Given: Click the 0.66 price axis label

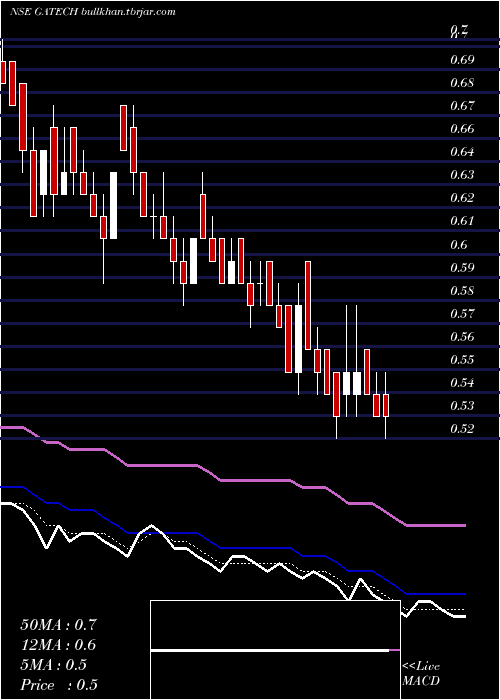Looking at the screenshot, I should tap(462, 129).
